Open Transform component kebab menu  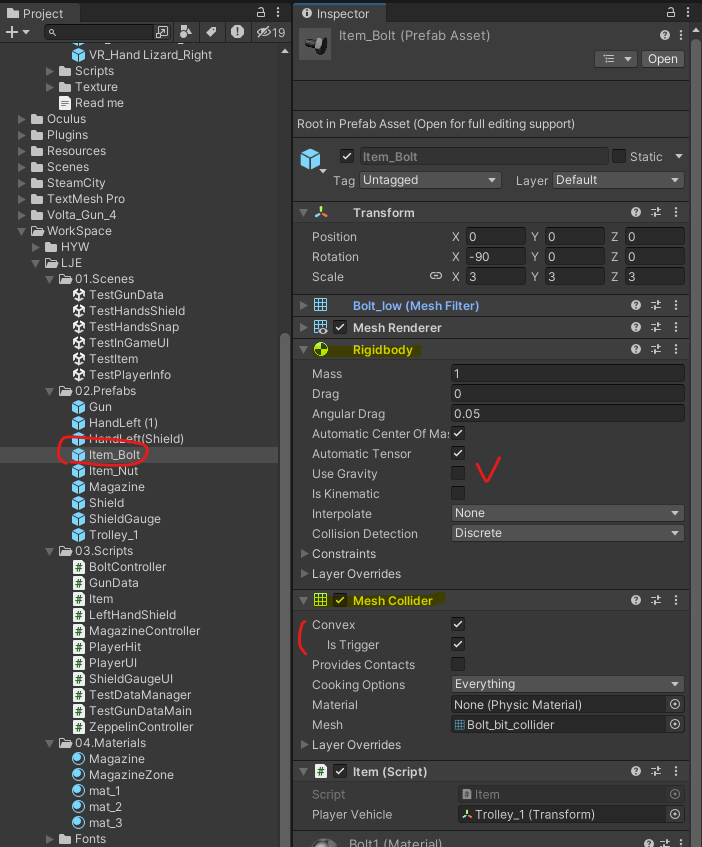point(676,212)
